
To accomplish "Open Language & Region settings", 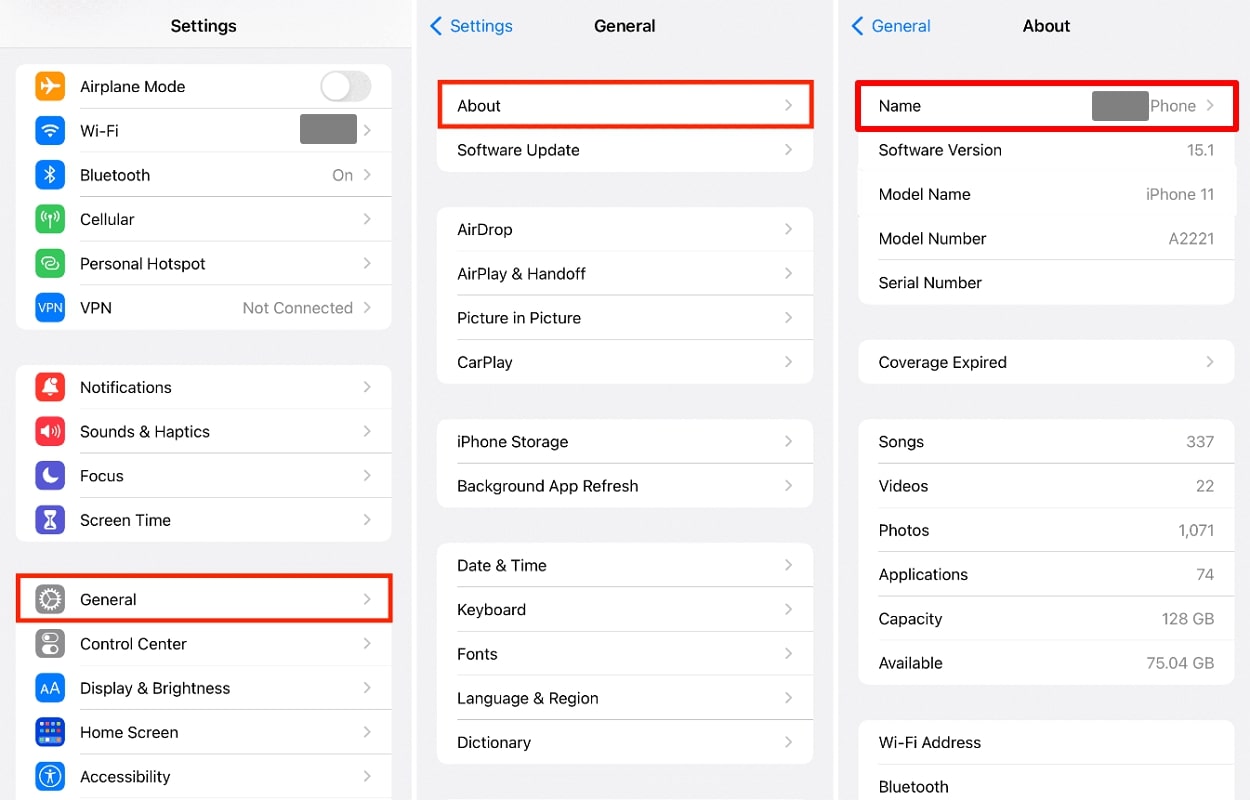I will coord(625,698).
